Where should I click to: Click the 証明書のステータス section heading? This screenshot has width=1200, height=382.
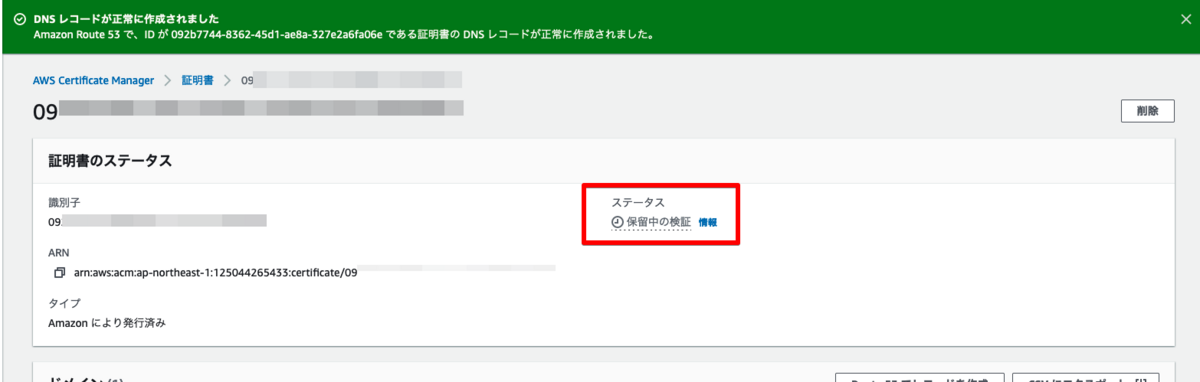110,160
